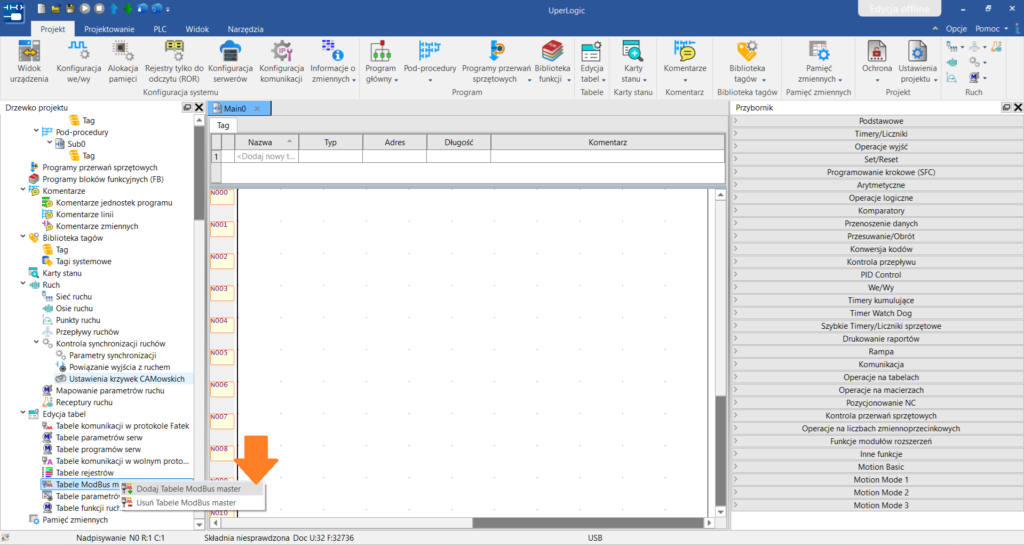Click blue upload arrow in quick access bar
Image resolution: width=1024 pixels, height=545 pixels.
click(x=114, y=8)
